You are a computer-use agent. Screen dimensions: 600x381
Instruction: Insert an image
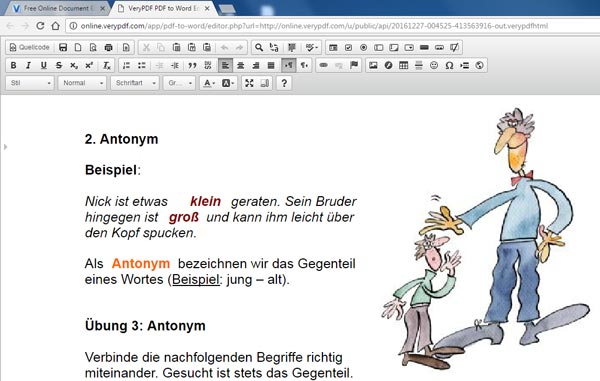(373, 65)
